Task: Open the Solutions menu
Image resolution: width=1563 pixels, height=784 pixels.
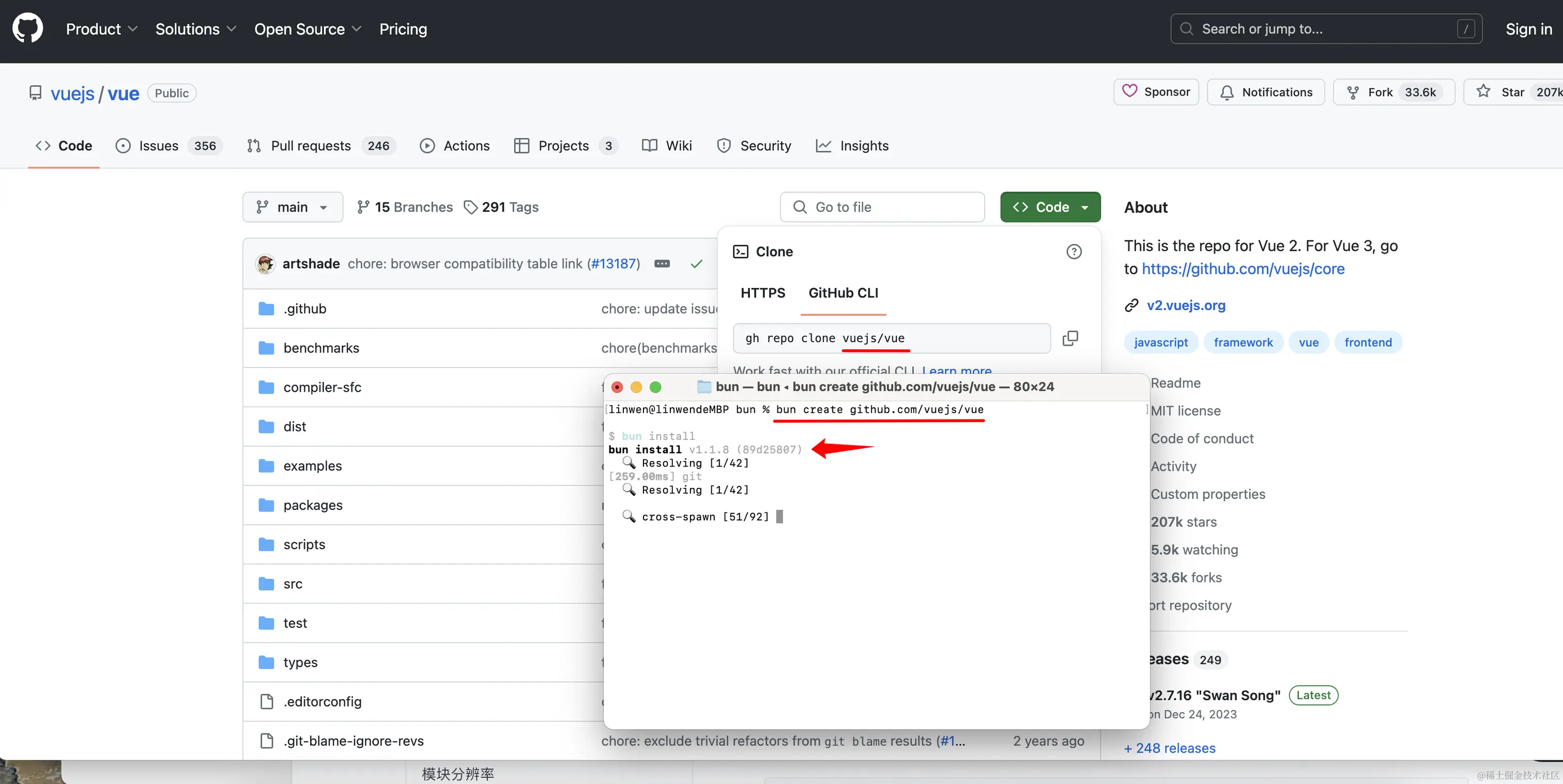Action: tap(195, 28)
